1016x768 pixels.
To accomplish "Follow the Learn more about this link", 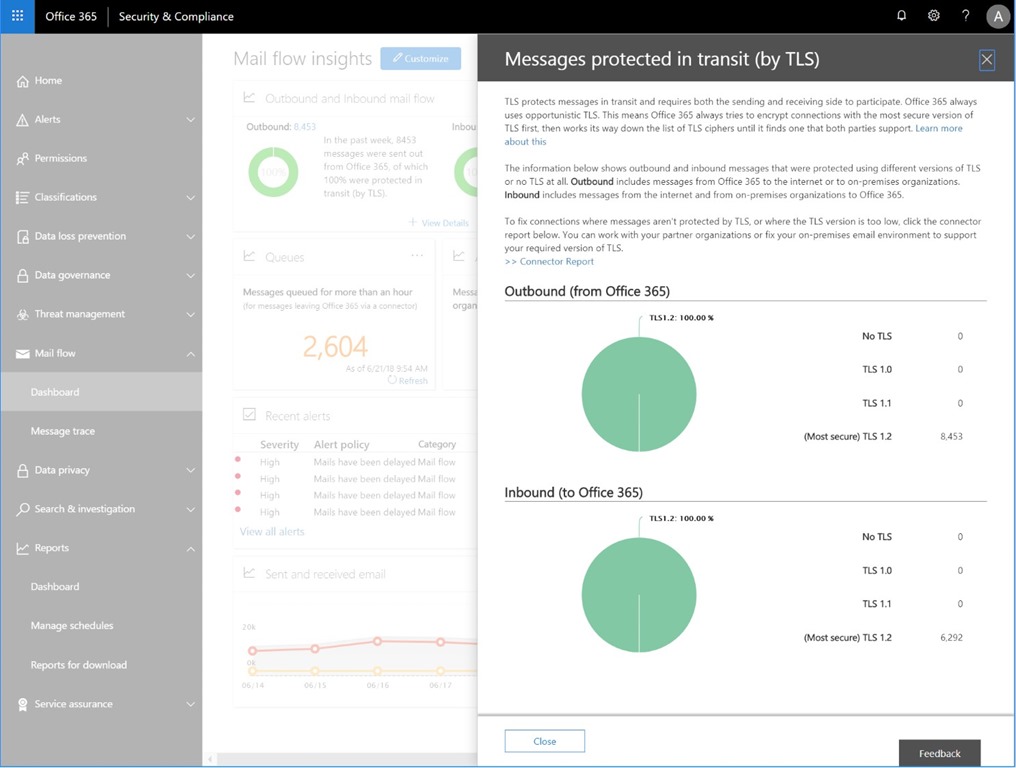I will [x=938, y=128].
